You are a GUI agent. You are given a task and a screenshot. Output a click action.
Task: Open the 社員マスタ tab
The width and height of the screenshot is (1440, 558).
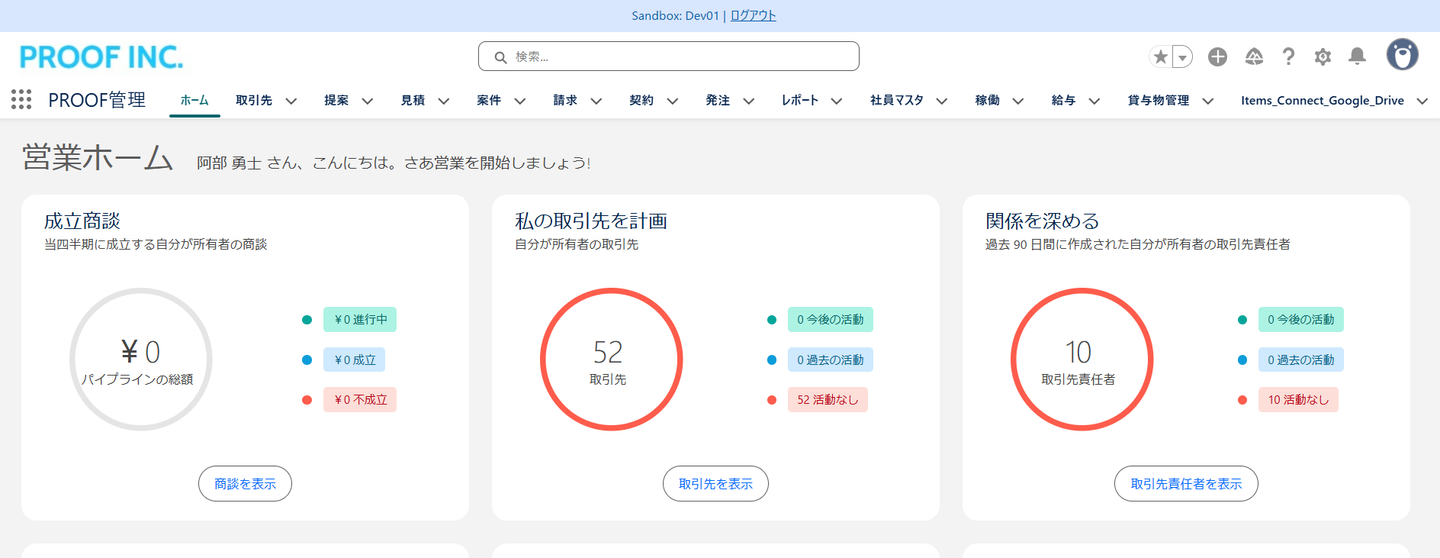click(x=896, y=100)
